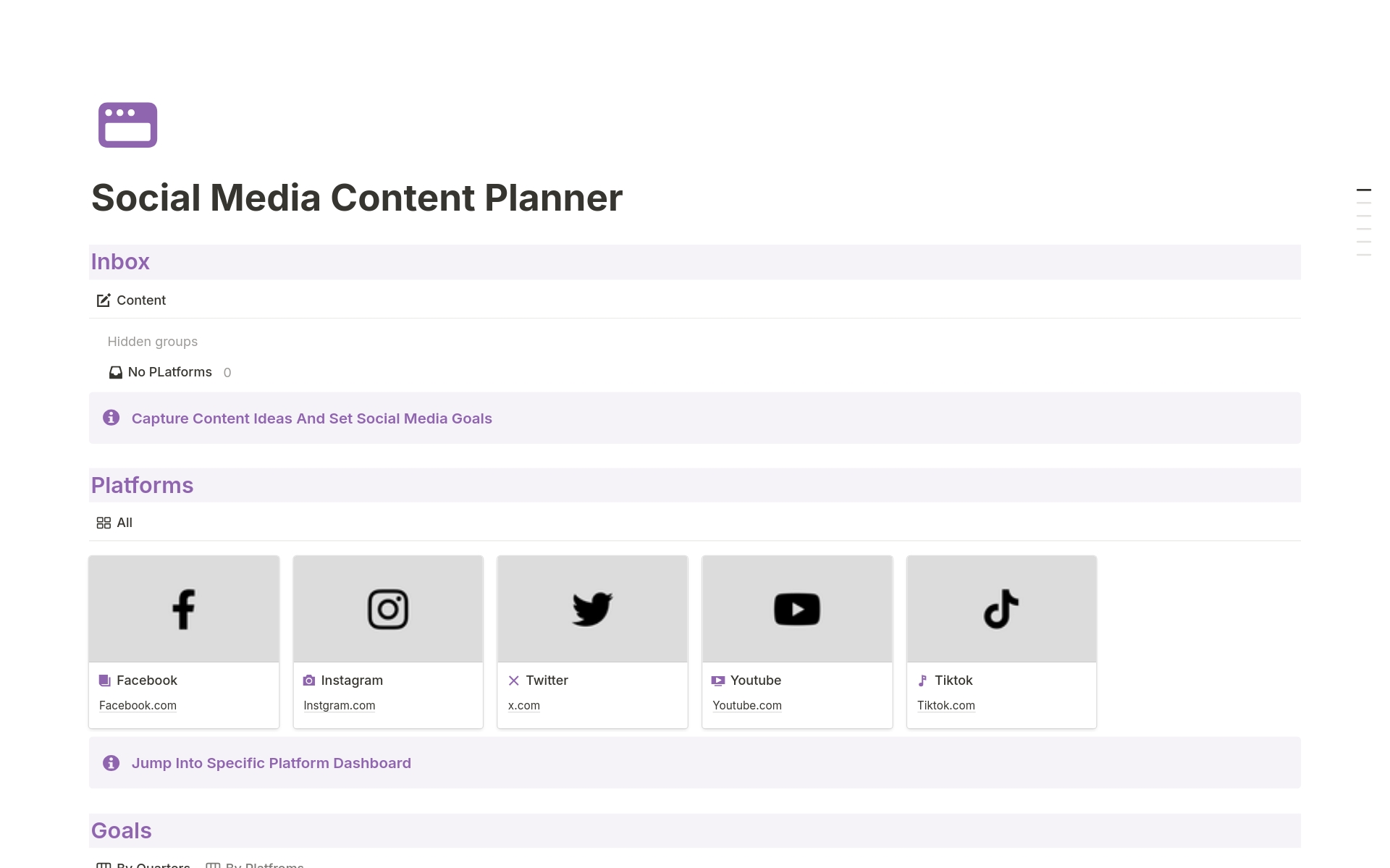Click Jump Into Specific Platform Dashboard text
Image resolution: width=1390 pixels, height=868 pixels.
271,763
